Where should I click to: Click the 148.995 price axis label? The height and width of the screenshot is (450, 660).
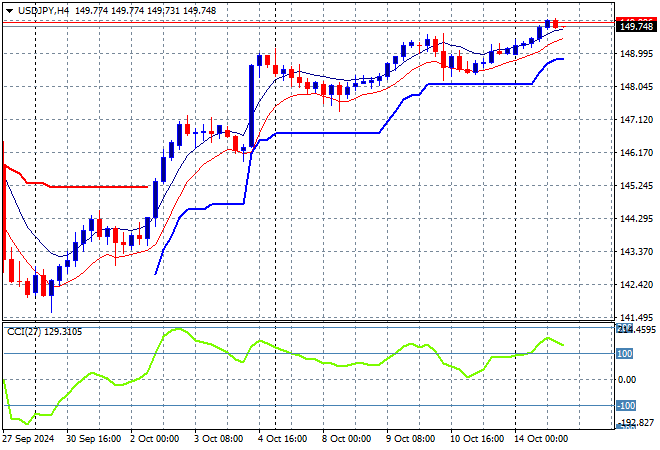click(x=636, y=53)
